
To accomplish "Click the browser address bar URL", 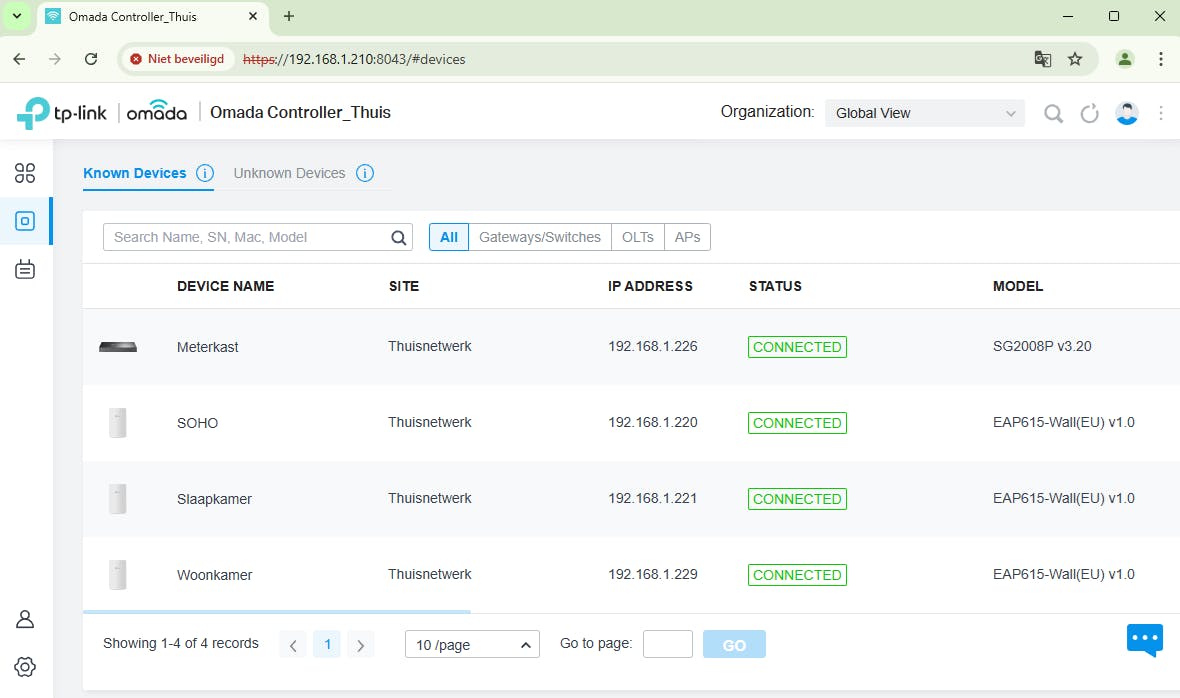I will (354, 59).
